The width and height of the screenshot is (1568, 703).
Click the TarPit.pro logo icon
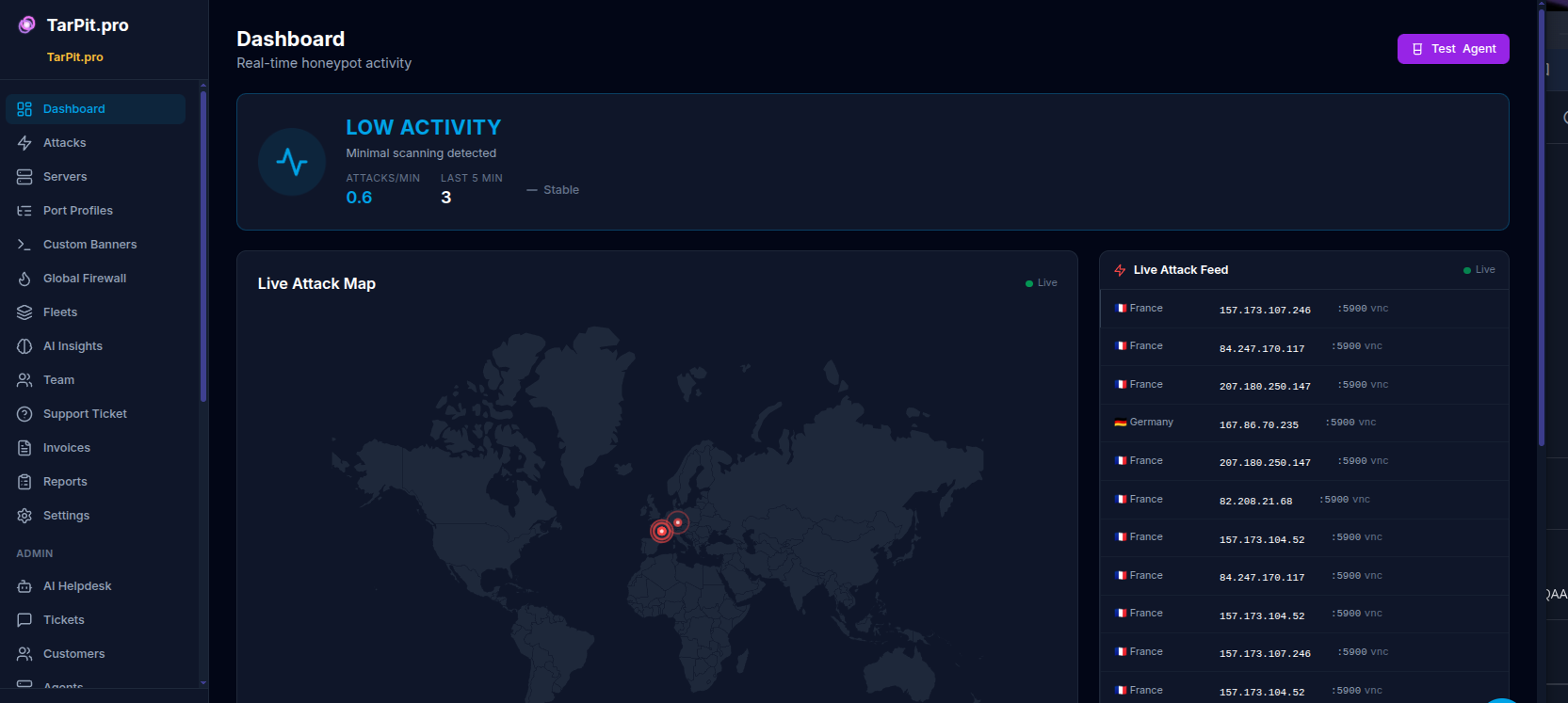click(x=26, y=24)
